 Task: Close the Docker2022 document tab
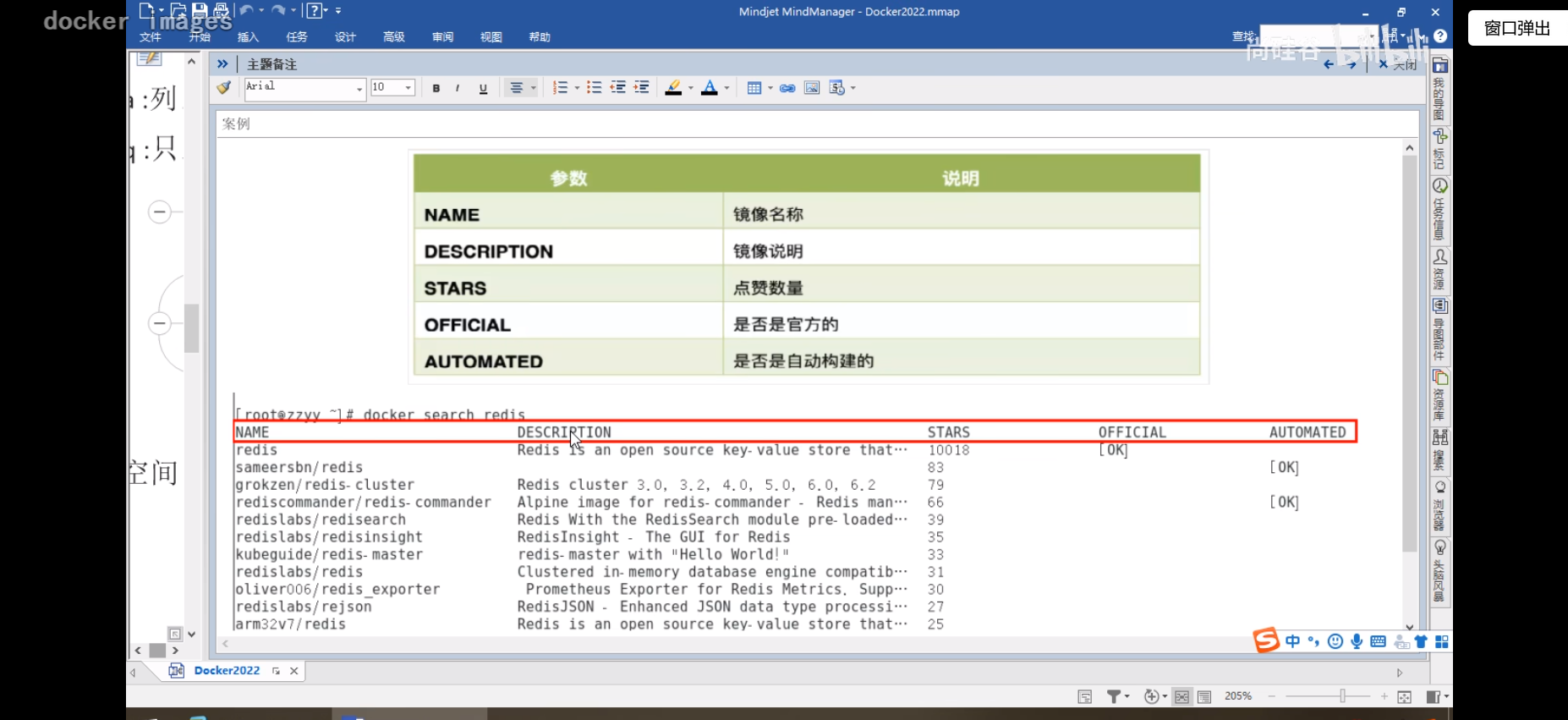tap(294, 671)
